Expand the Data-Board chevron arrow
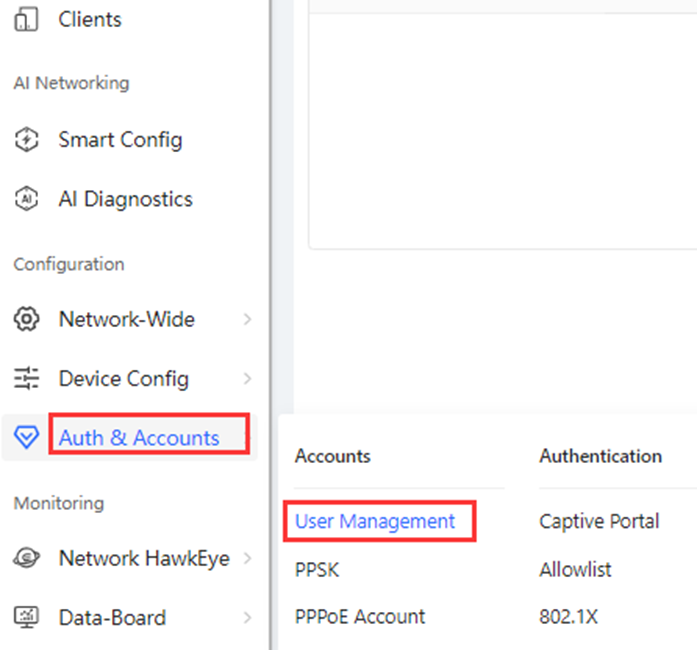Viewport: 697px width, 650px height. [248, 618]
